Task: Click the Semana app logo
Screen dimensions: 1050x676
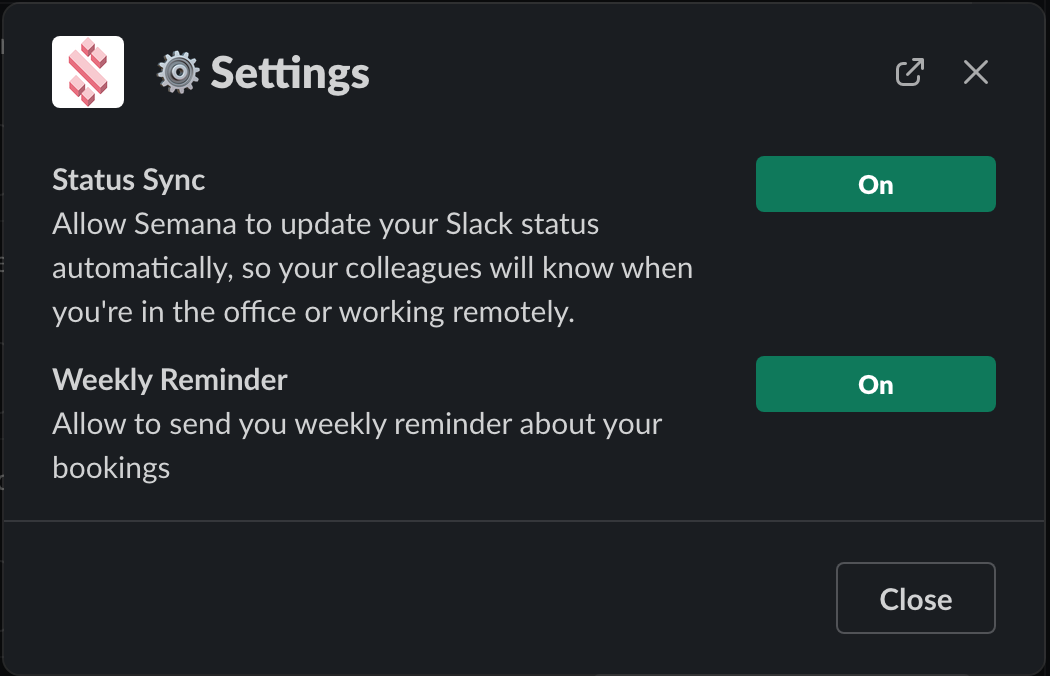Action: coord(88,72)
